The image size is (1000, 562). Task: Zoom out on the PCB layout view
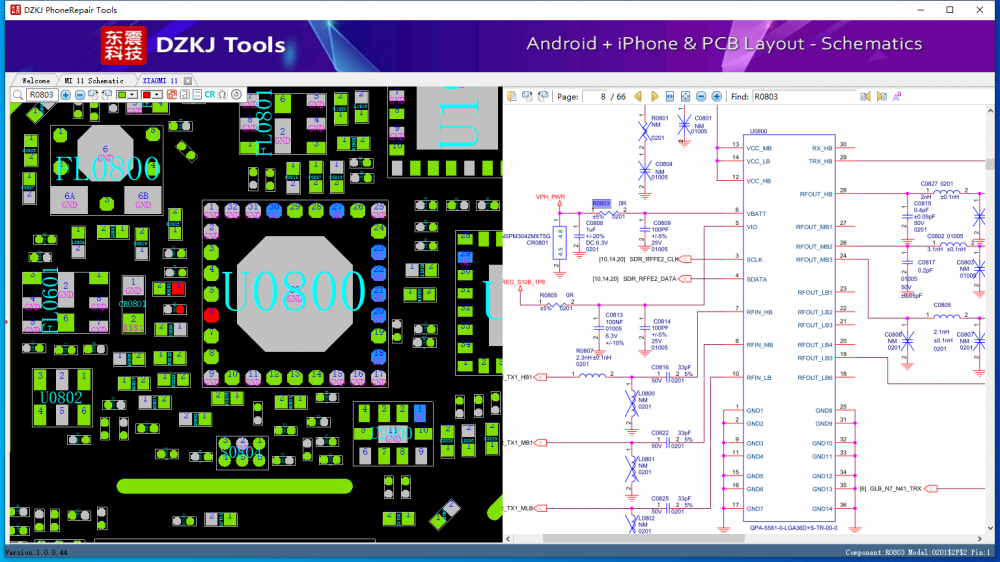[x=79, y=95]
